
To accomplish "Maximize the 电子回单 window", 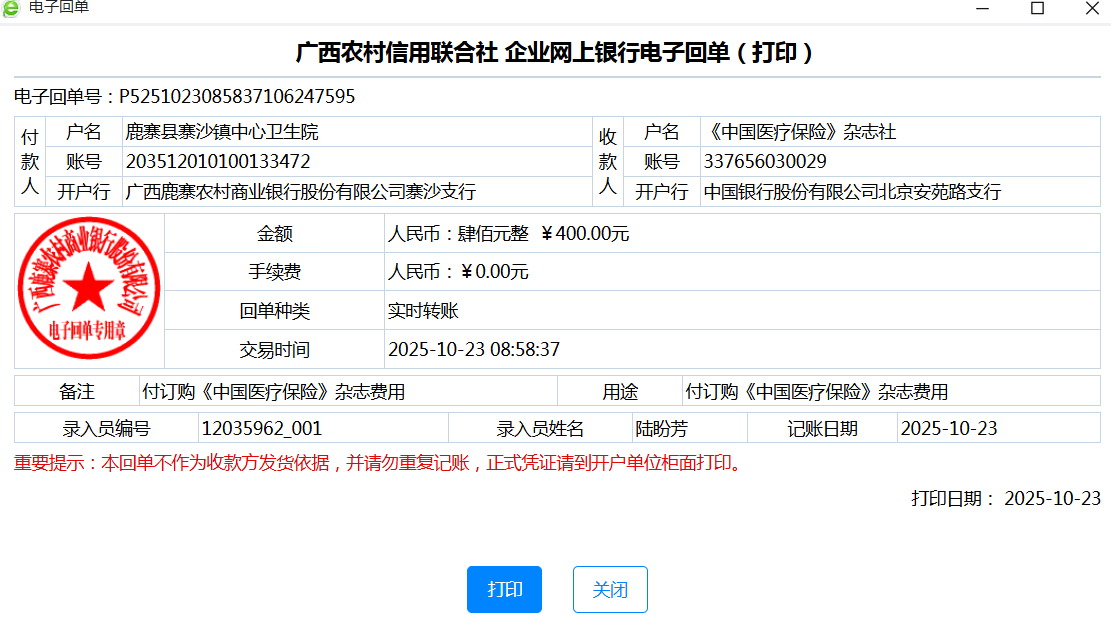I will click(1037, 8).
